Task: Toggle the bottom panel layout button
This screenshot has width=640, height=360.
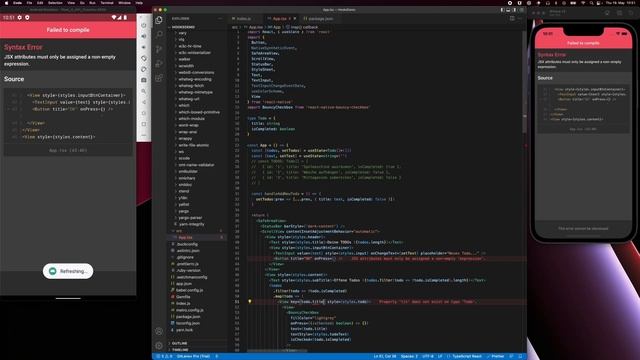Action: point(509,10)
